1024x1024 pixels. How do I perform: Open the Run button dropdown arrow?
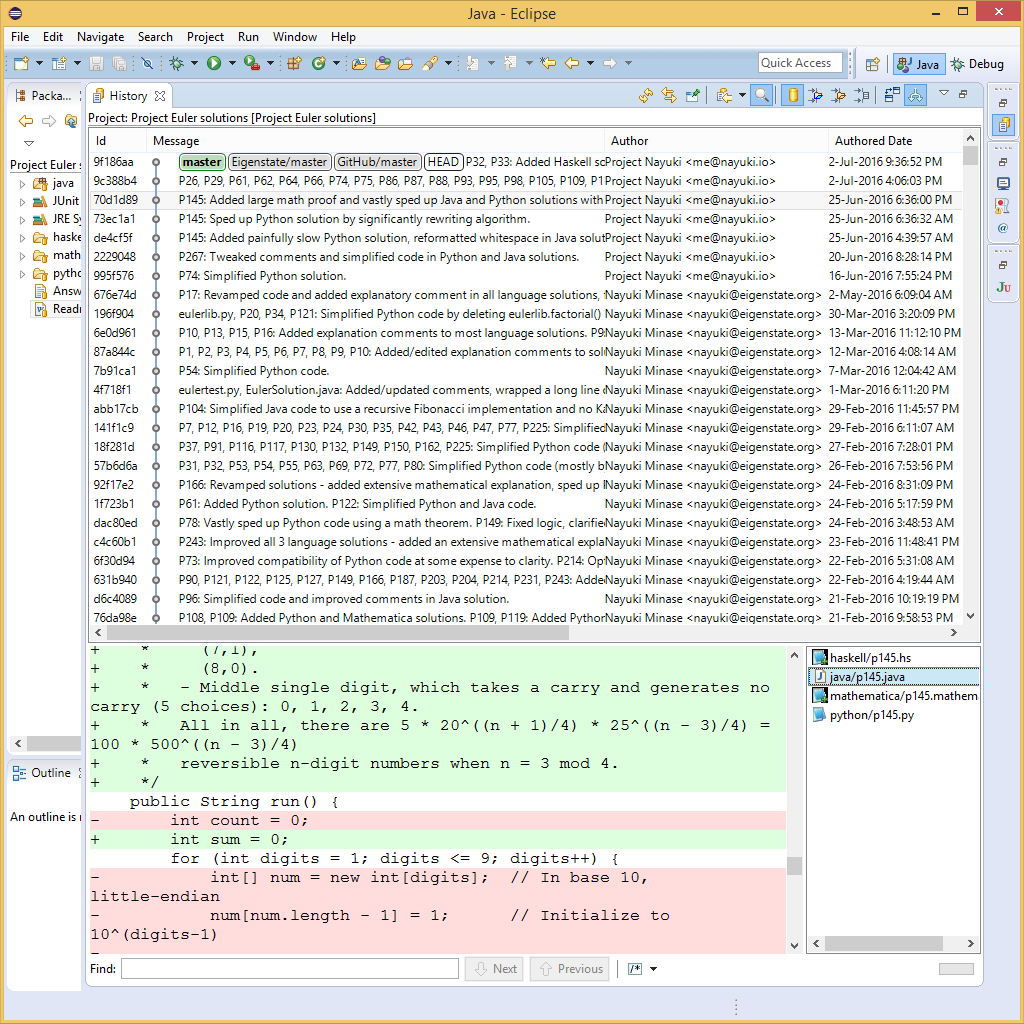point(232,63)
